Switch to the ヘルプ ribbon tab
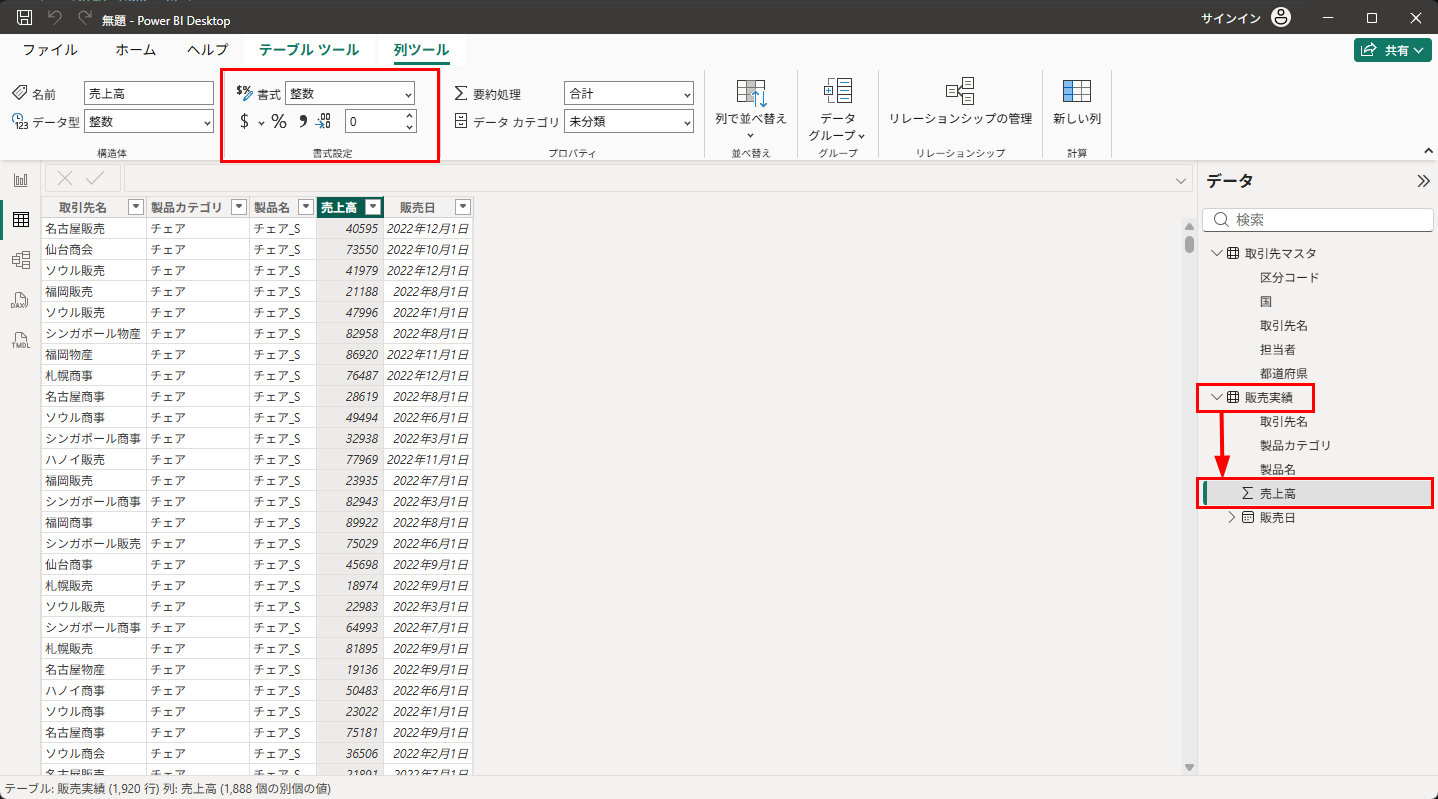 pos(207,49)
